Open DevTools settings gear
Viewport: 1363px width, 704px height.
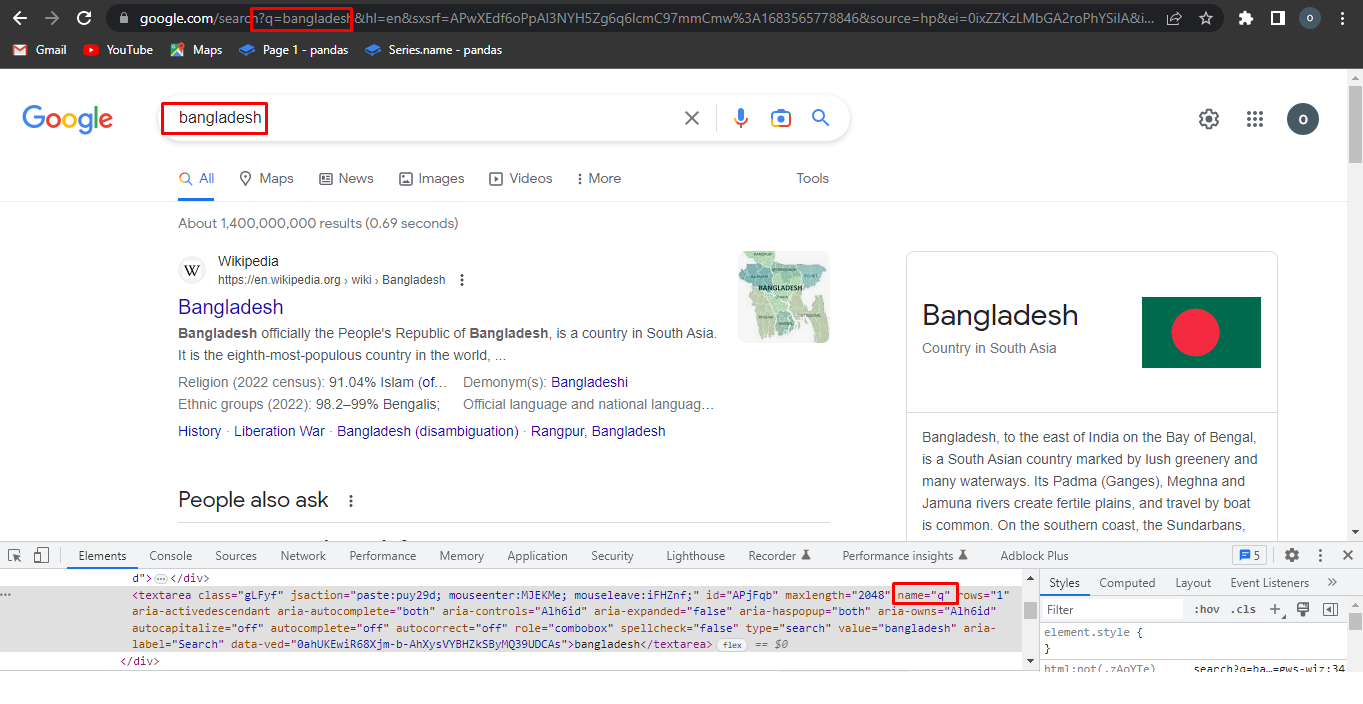tap(1292, 555)
